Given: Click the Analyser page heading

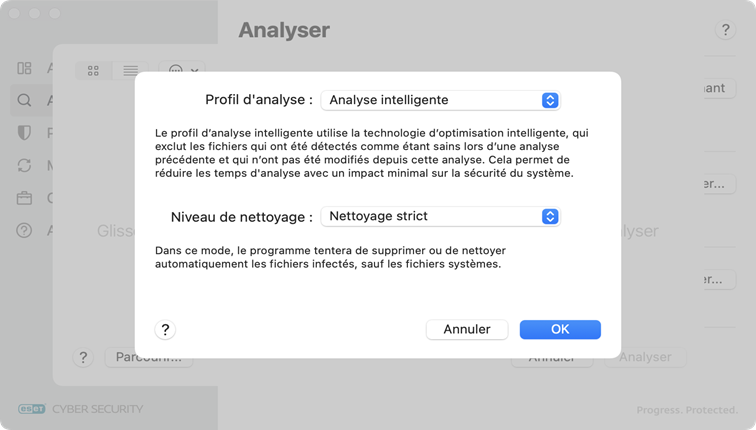Looking at the screenshot, I should tap(284, 31).
